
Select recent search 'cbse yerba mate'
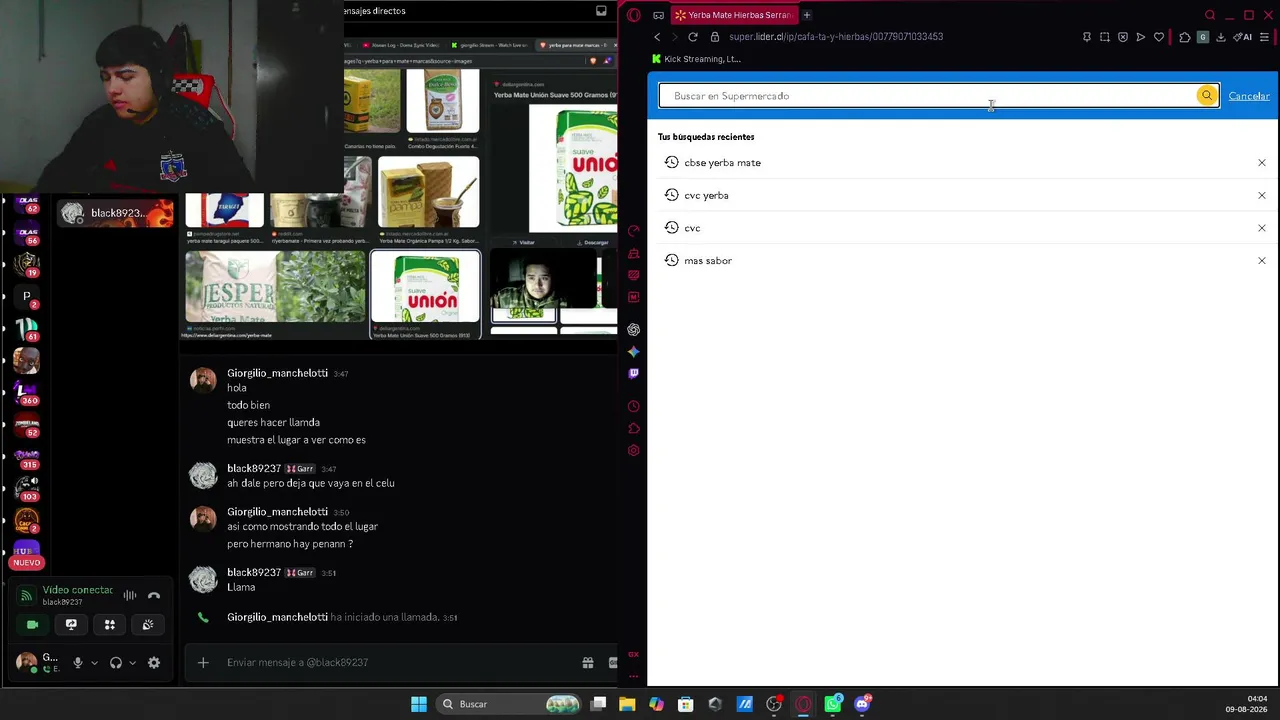point(722,163)
